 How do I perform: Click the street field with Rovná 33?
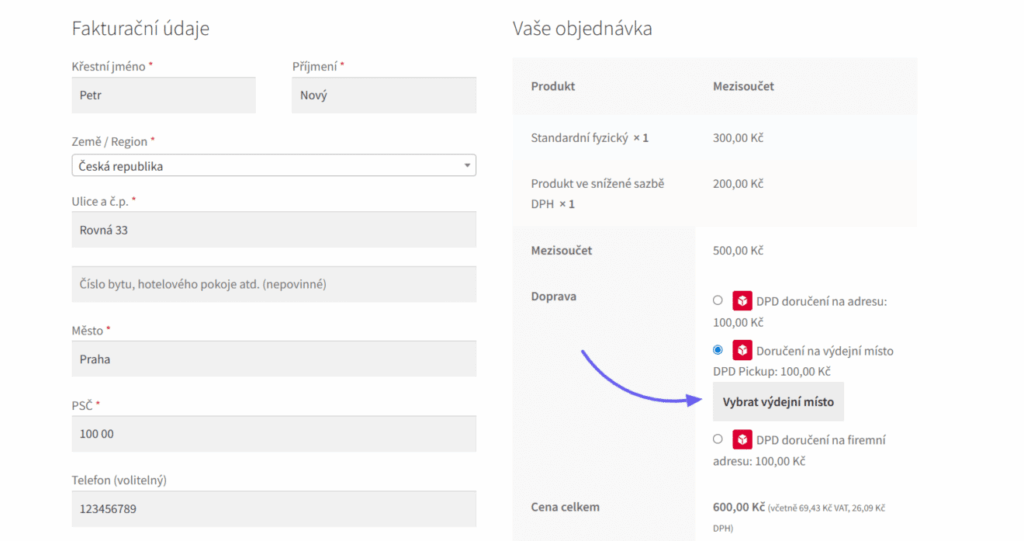pos(274,230)
